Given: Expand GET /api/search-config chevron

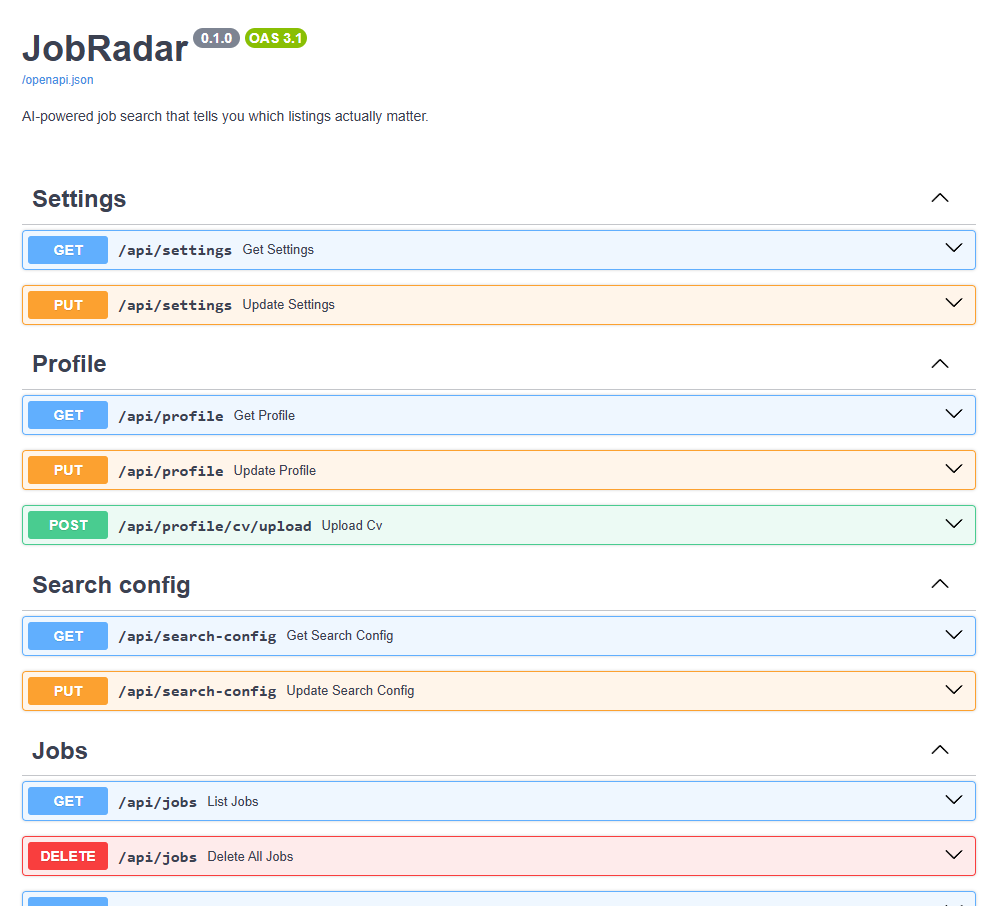Looking at the screenshot, I should (x=953, y=635).
